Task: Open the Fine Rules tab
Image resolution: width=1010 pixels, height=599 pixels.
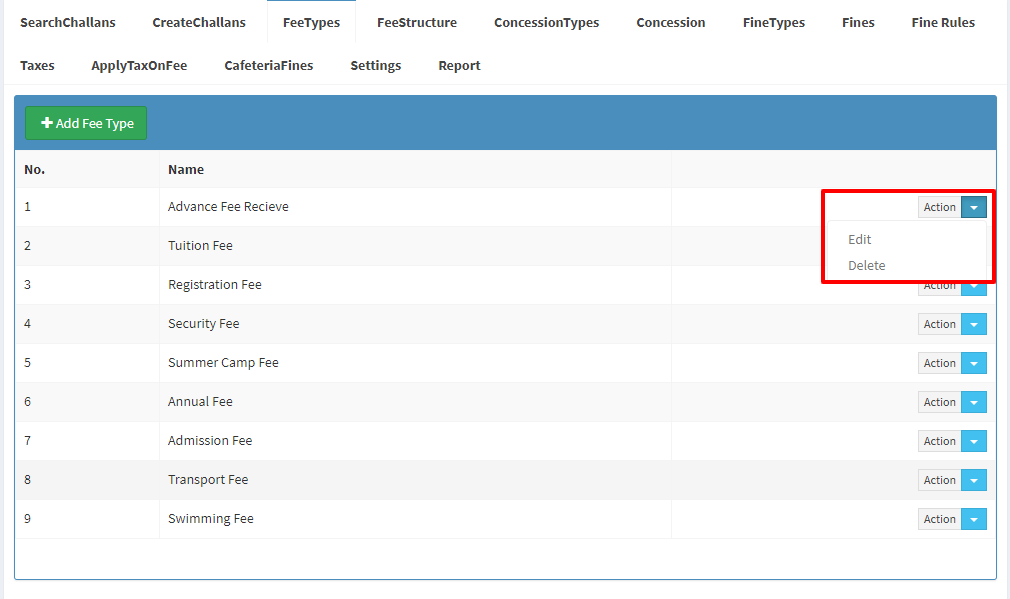Action: pos(943,23)
